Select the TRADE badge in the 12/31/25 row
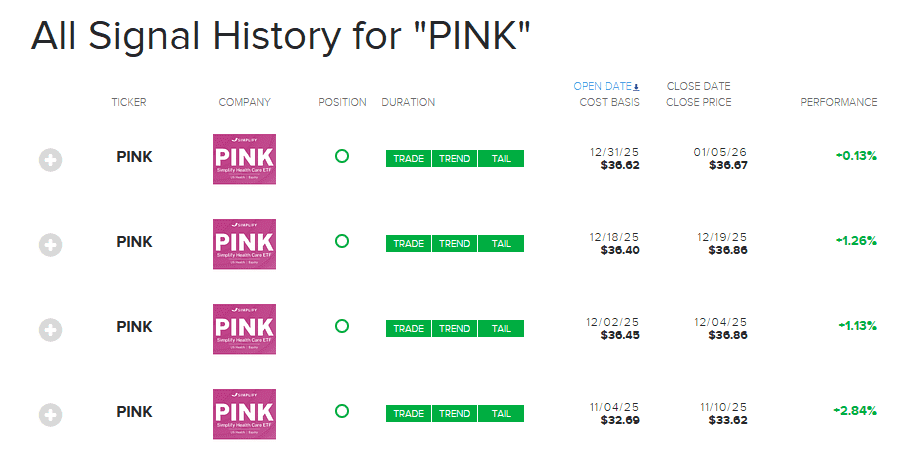The image size is (904, 459). [408, 159]
